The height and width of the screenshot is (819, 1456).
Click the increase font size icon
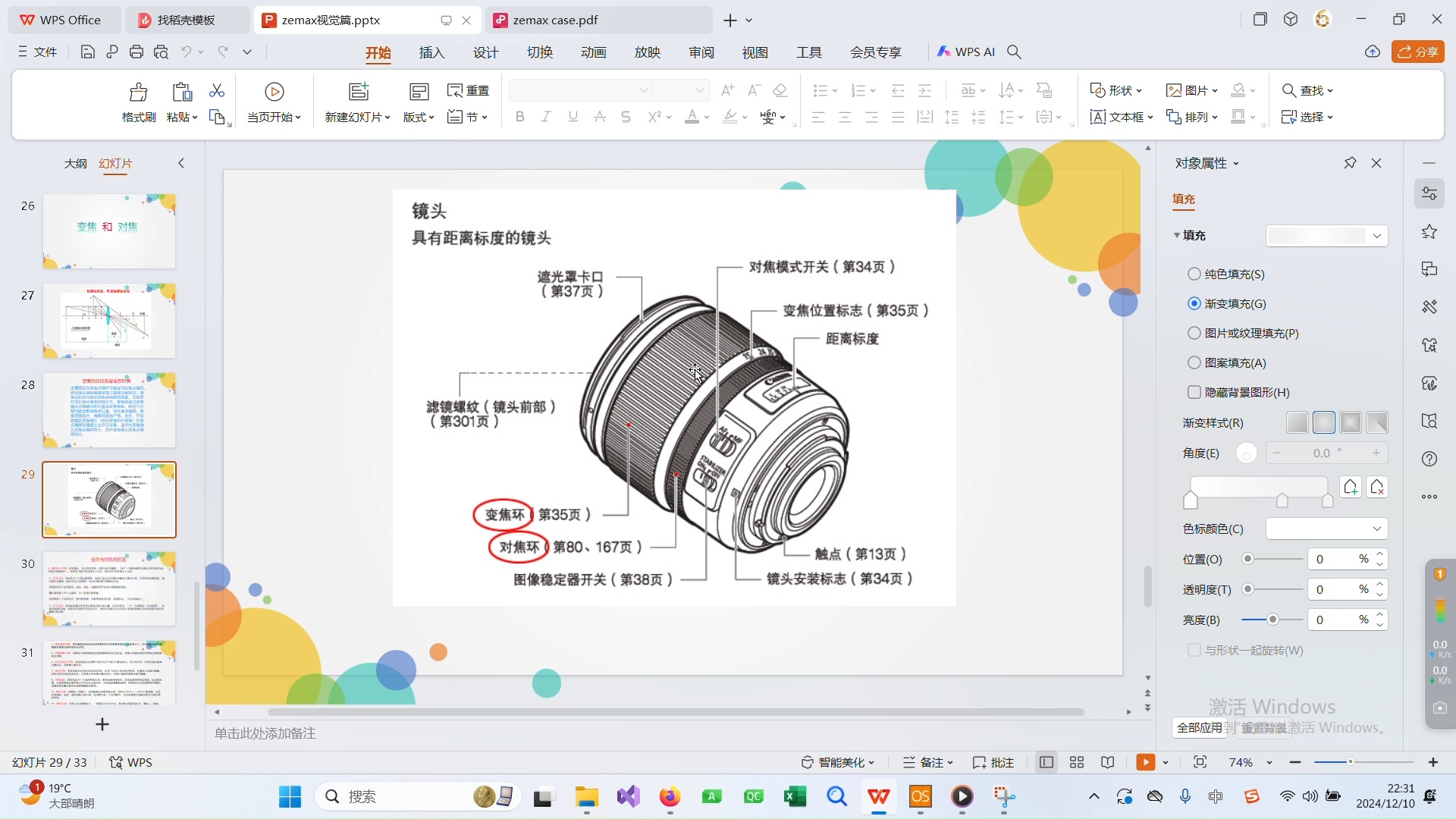tap(727, 91)
